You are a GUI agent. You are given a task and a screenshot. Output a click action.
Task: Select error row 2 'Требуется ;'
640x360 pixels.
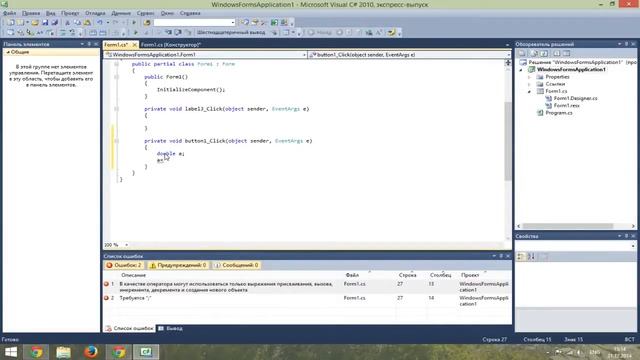pyautogui.click(x=307, y=301)
